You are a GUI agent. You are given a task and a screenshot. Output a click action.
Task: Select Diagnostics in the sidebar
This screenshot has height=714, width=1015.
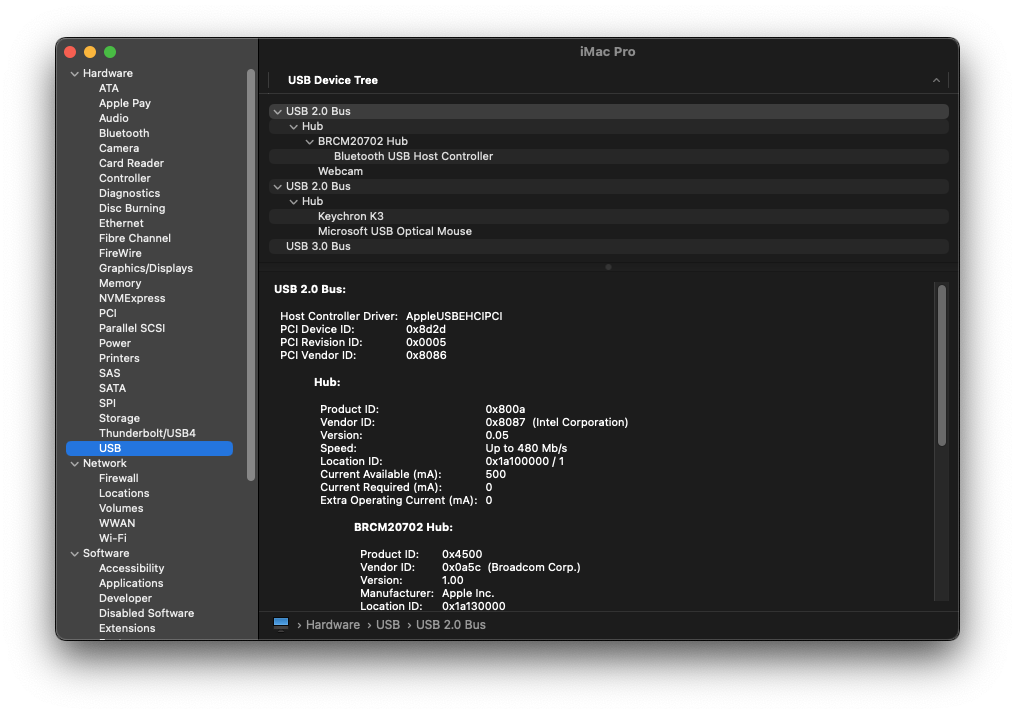point(129,193)
